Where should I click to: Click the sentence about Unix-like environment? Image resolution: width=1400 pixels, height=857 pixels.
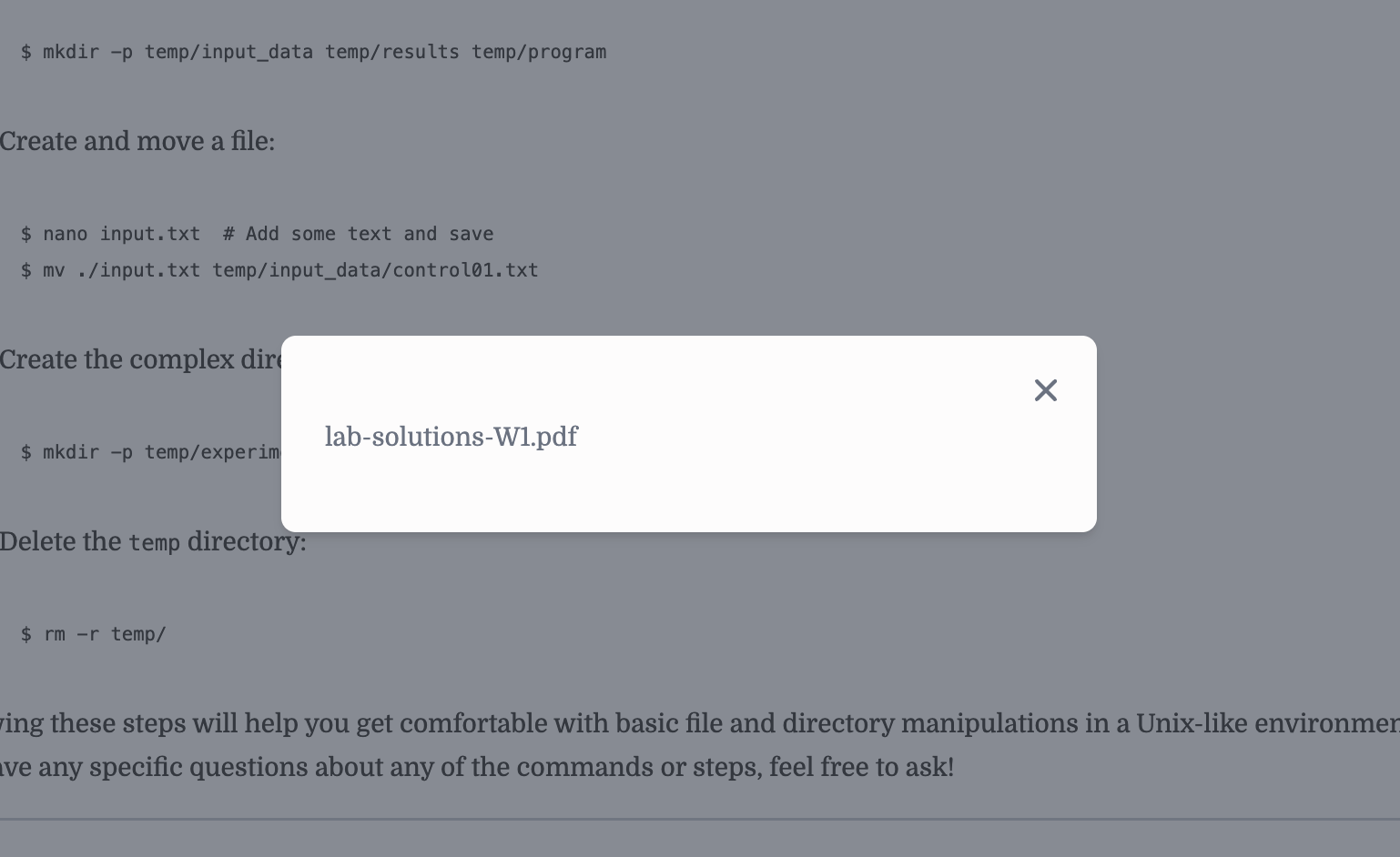692,724
